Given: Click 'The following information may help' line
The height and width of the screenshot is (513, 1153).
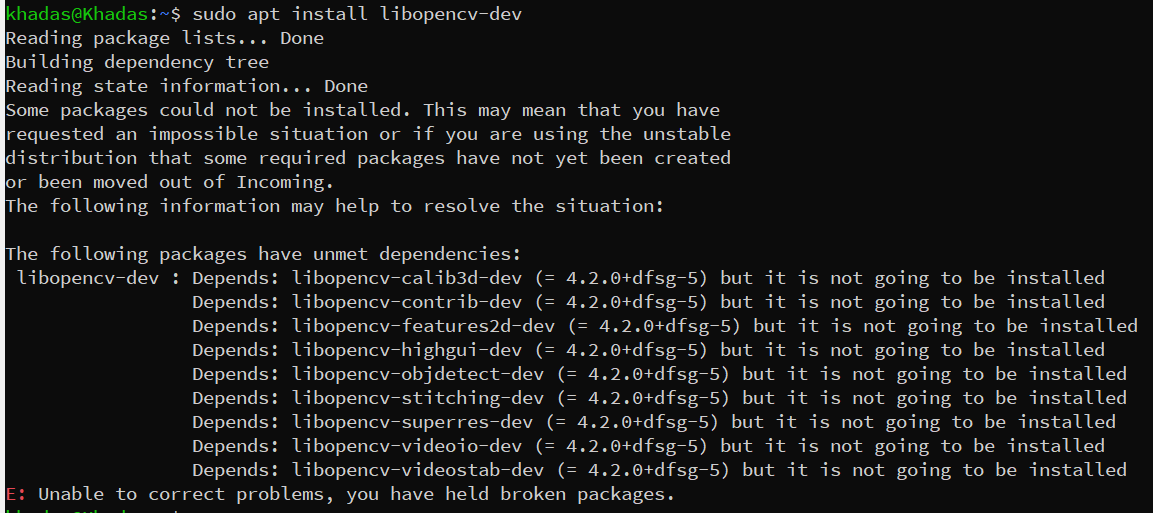Looking at the screenshot, I should 335,206.
